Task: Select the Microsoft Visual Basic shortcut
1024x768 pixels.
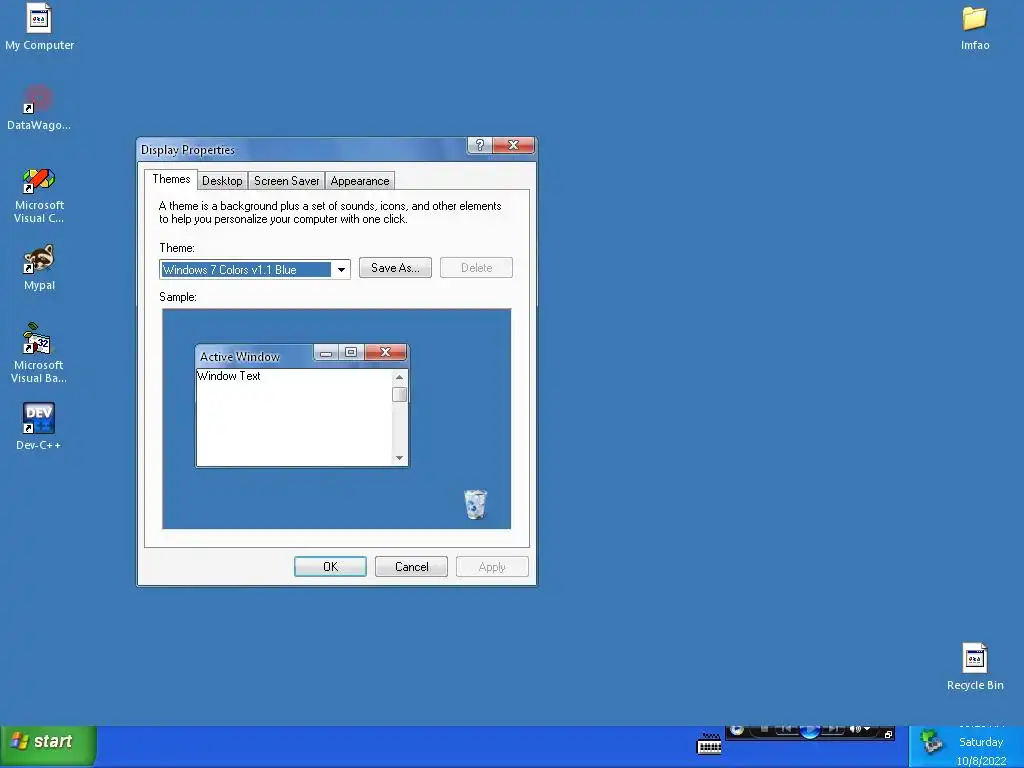Action: [x=39, y=353]
